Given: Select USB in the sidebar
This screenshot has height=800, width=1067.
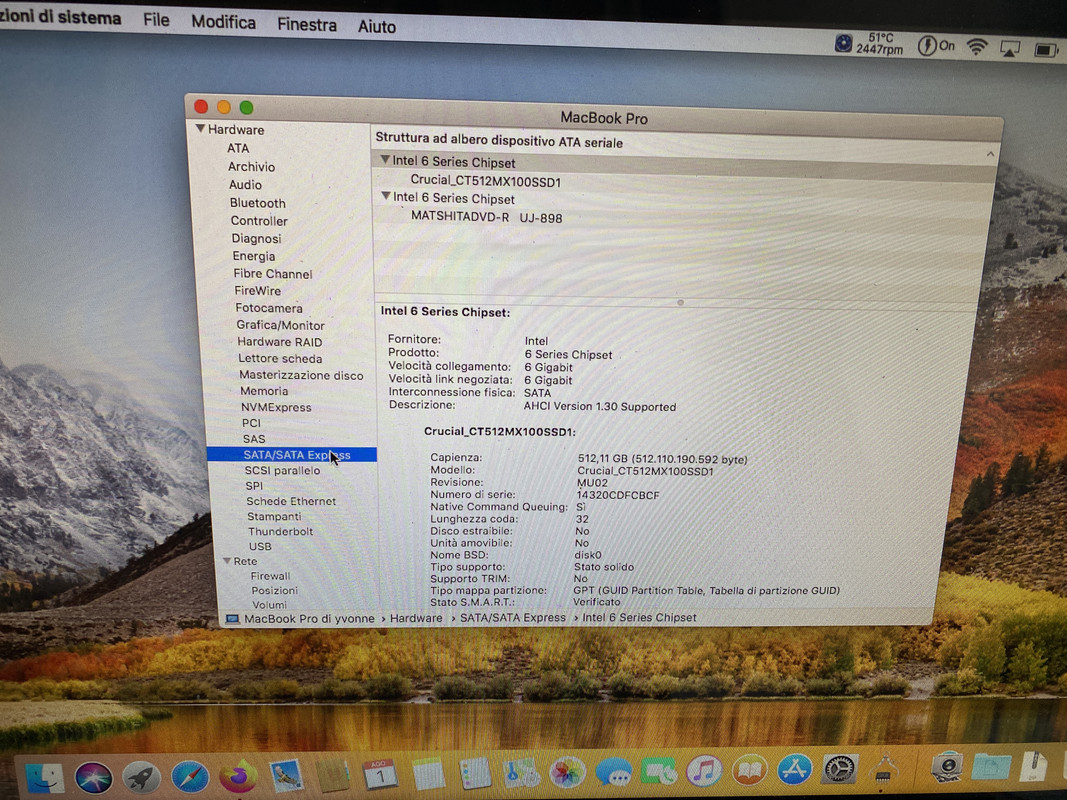Looking at the screenshot, I should pos(260,546).
